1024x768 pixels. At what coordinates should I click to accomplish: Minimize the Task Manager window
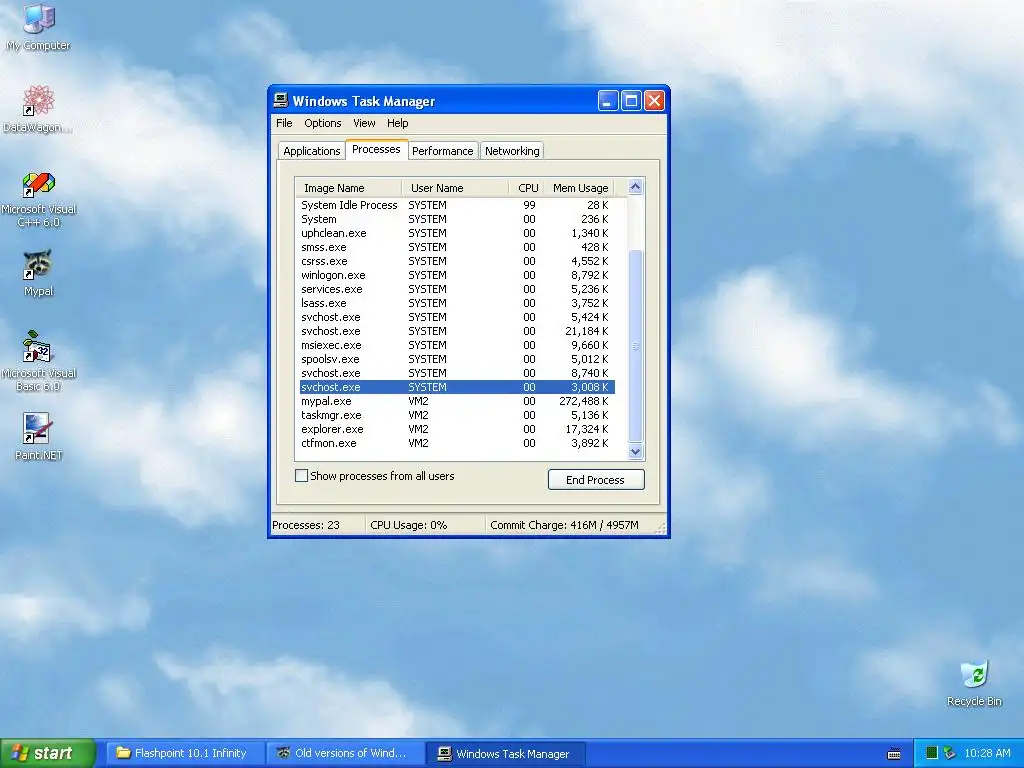pyautogui.click(x=607, y=101)
